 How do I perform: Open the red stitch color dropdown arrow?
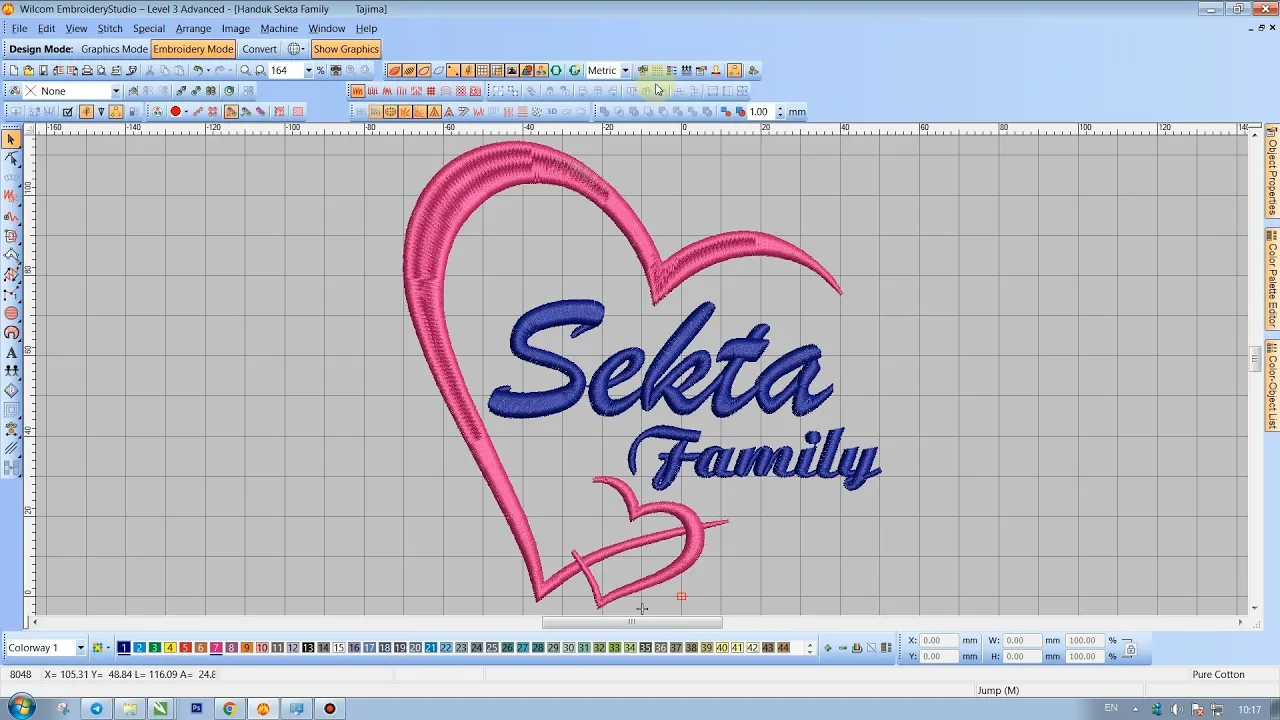[186, 112]
